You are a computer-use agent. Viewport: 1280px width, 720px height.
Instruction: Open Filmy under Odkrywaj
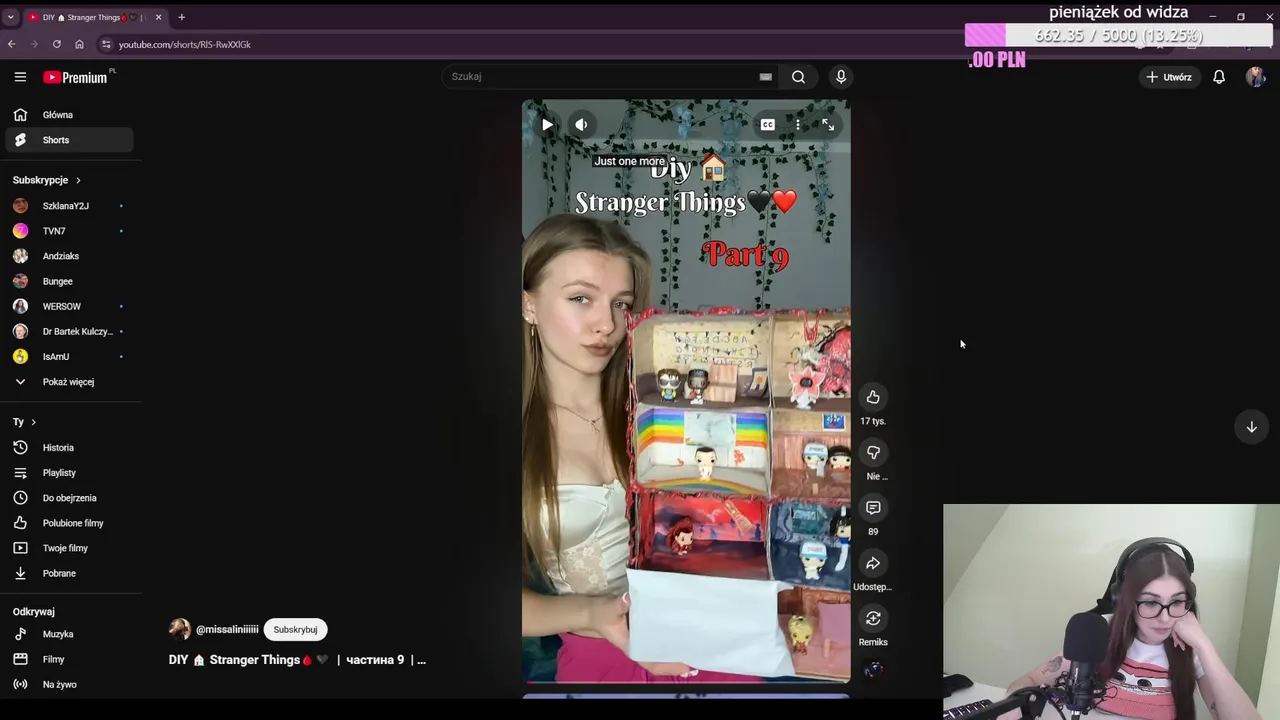pyautogui.click(x=69, y=659)
